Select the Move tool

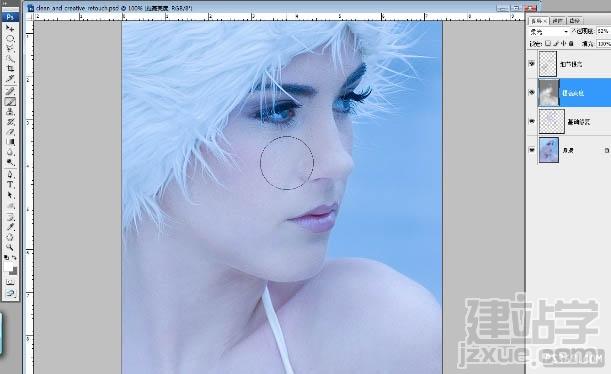click(x=10, y=28)
